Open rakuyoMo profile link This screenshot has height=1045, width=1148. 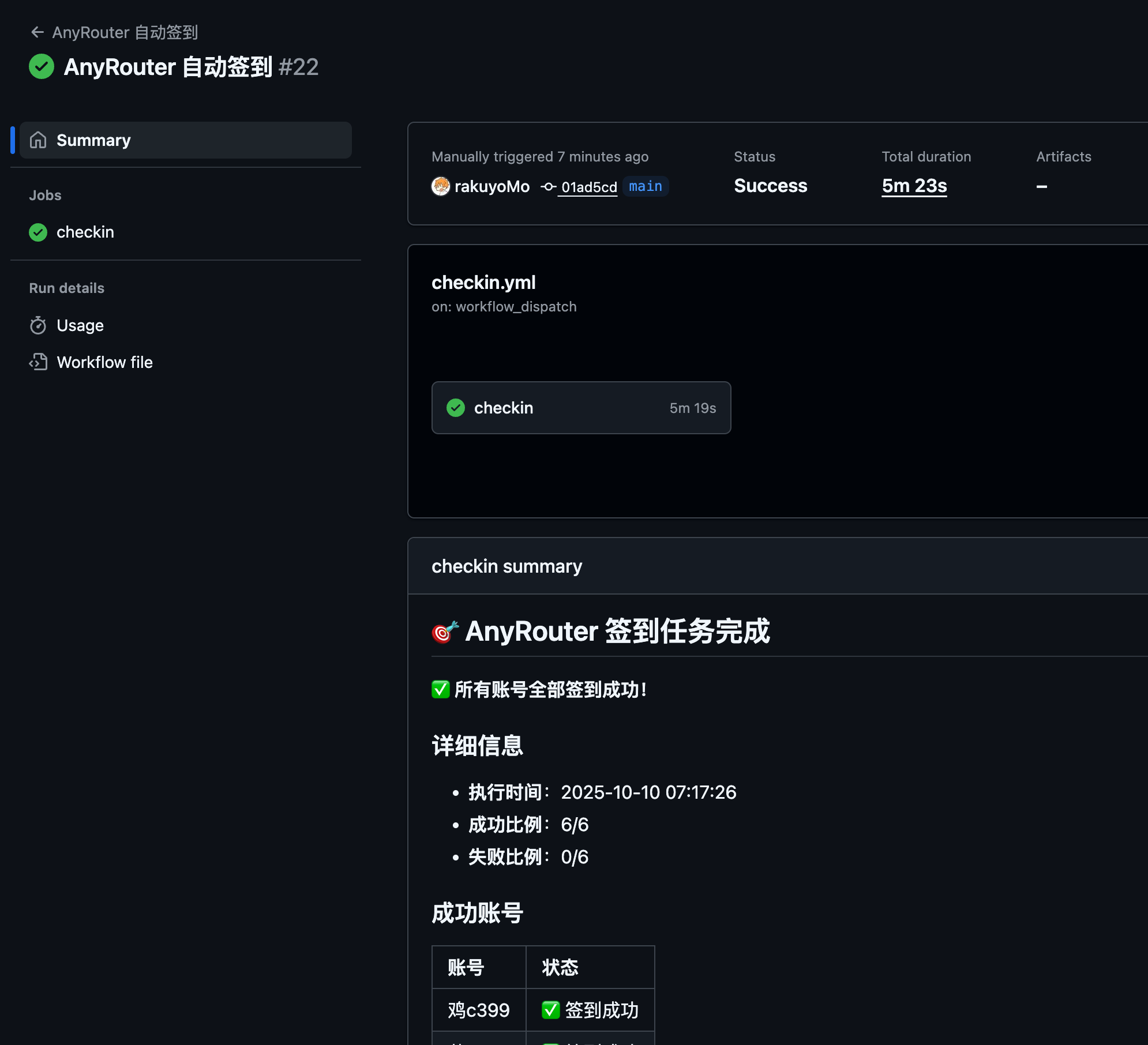[x=492, y=186]
